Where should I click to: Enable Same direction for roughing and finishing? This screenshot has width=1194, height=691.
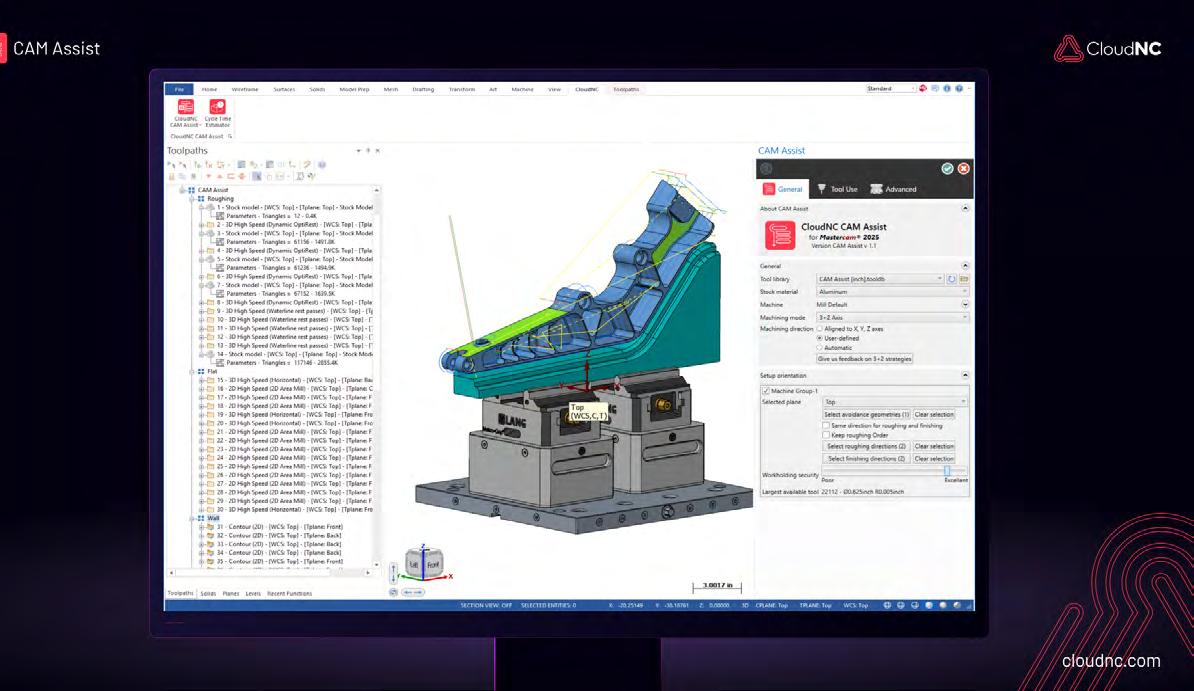click(x=826, y=426)
